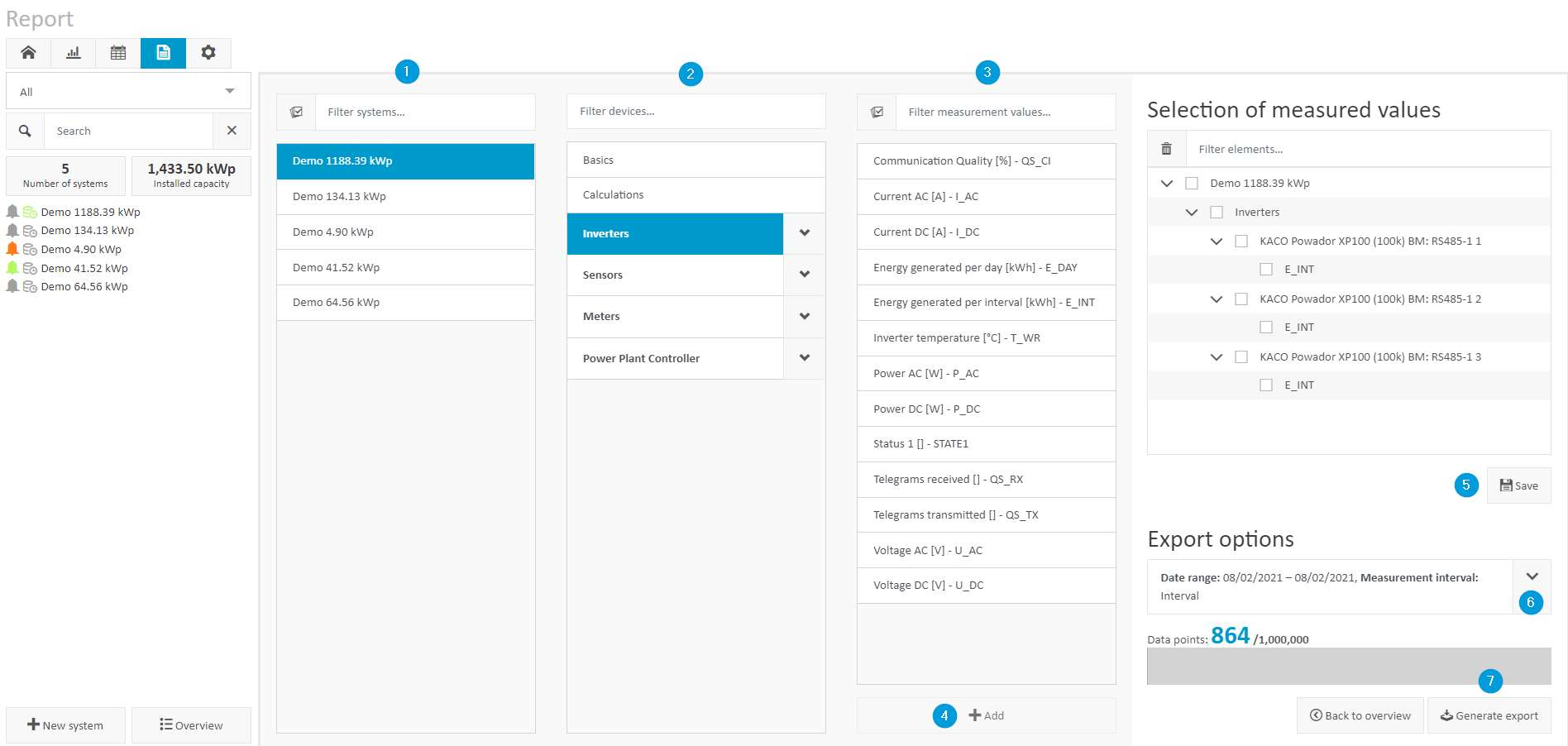Click into the sidebar Search field

(128, 131)
